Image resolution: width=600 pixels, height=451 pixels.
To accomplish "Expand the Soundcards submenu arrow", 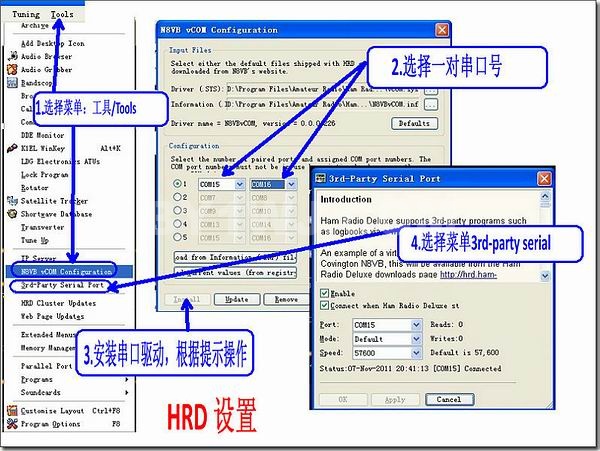I will [x=127, y=392].
